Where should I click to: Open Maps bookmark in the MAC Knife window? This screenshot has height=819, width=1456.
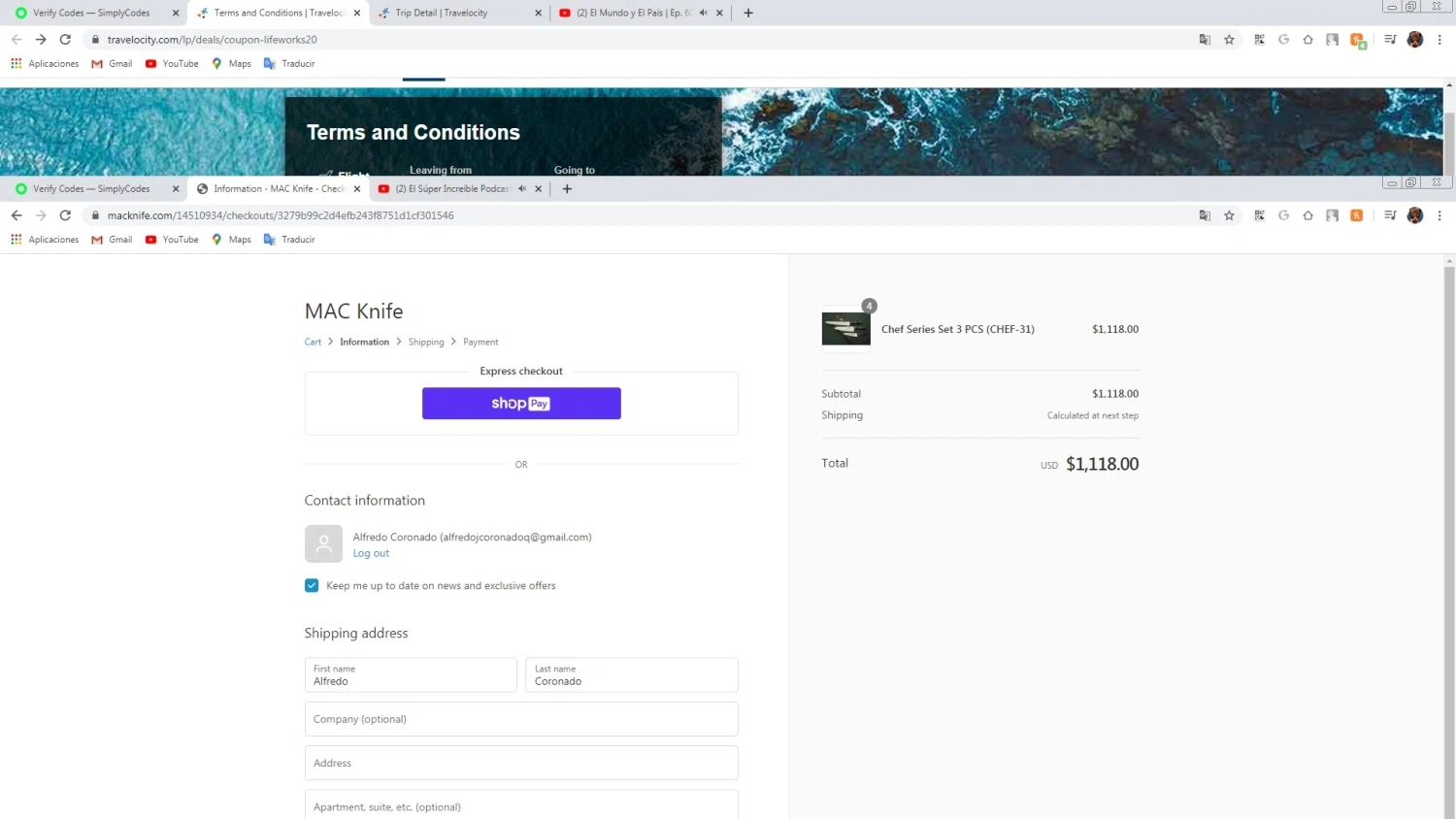click(231, 240)
